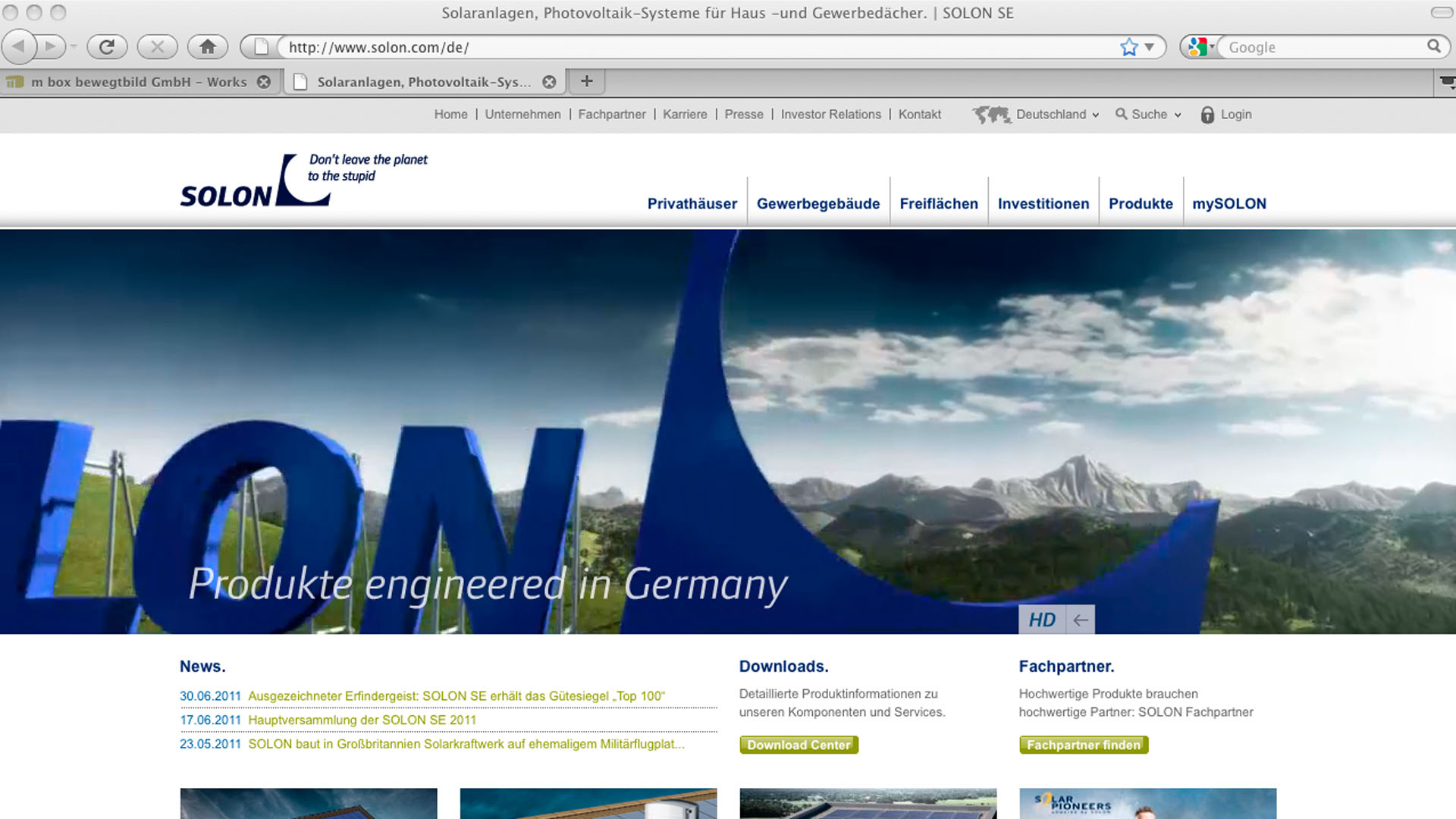
Task: Visit the Karriere page
Action: pos(685,115)
